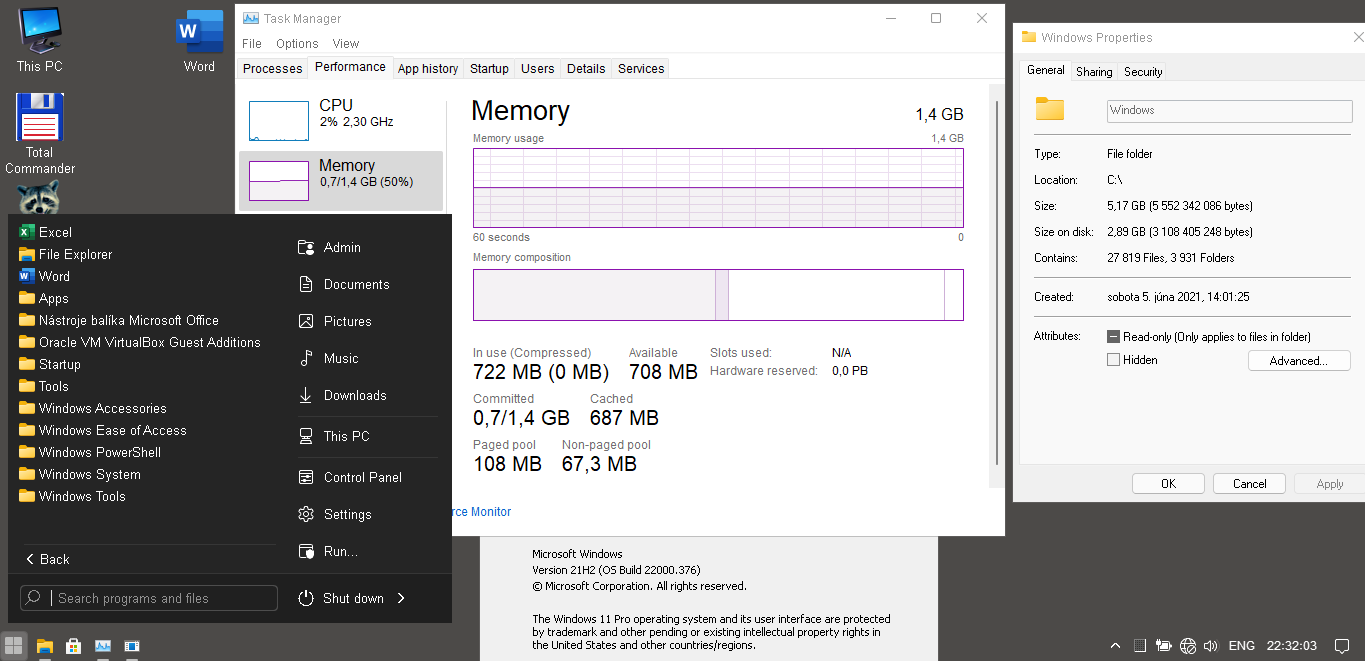
Task: Select Memory graph thumbnail in Task Manager
Action: [x=279, y=181]
